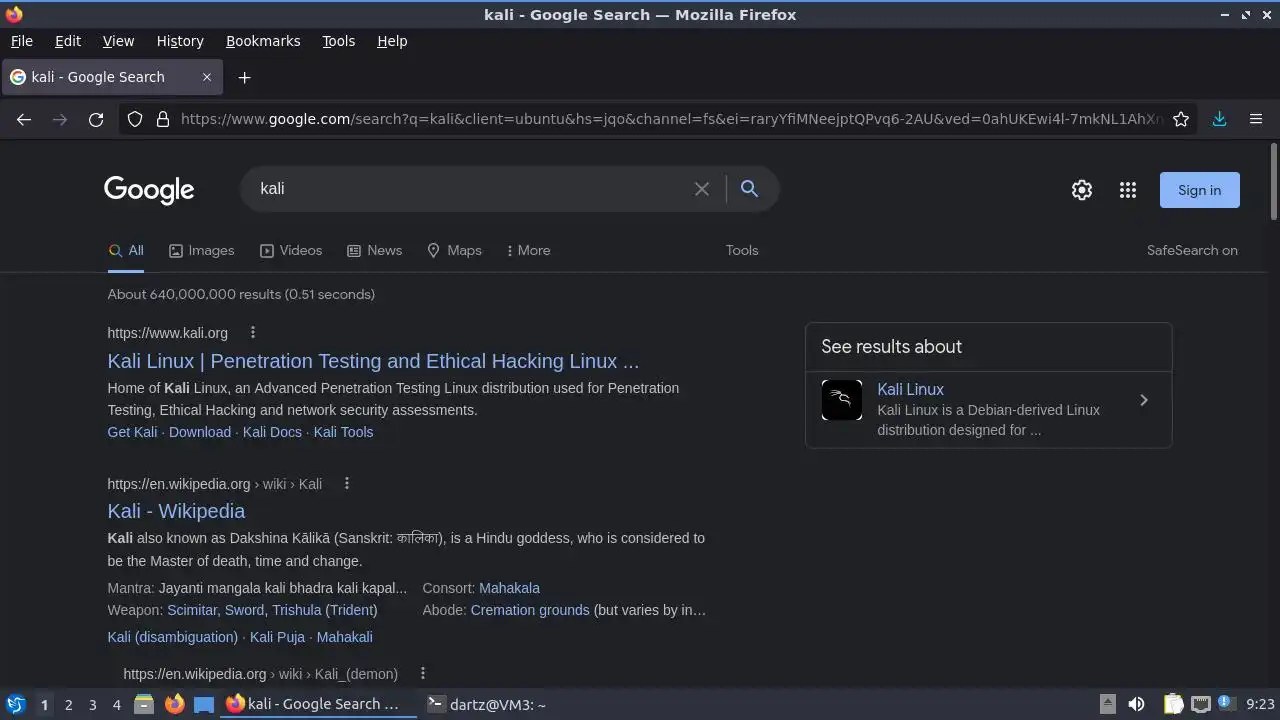This screenshot has height=720, width=1280.
Task: Switch to dartz@VM3 terminal window
Action: click(487, 704)
